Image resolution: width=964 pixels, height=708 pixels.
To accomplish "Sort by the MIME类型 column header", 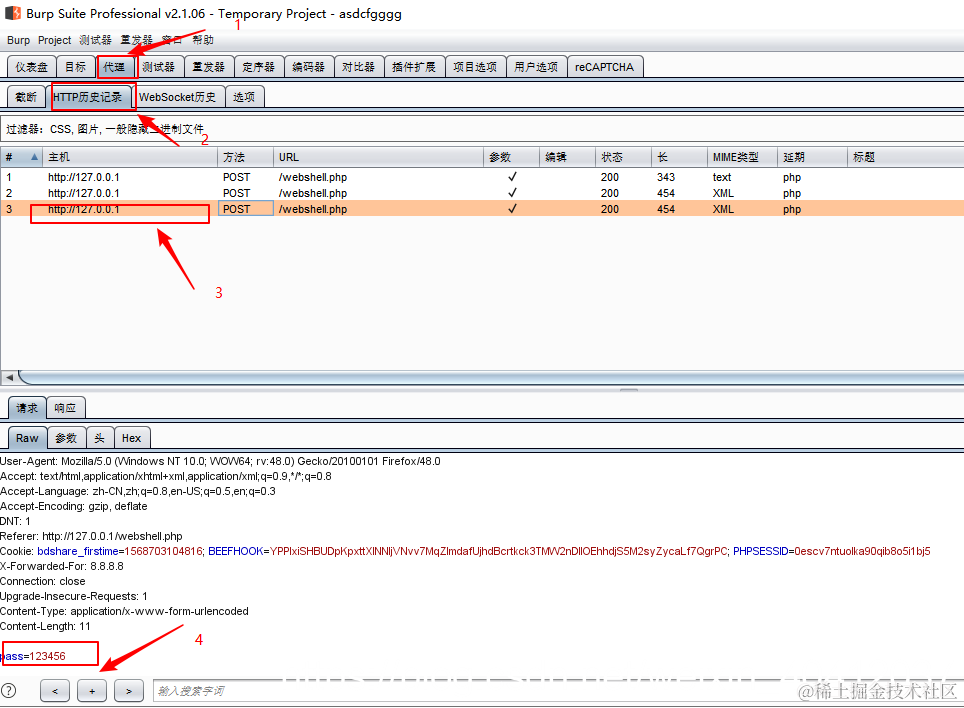I will coord(742,157).
